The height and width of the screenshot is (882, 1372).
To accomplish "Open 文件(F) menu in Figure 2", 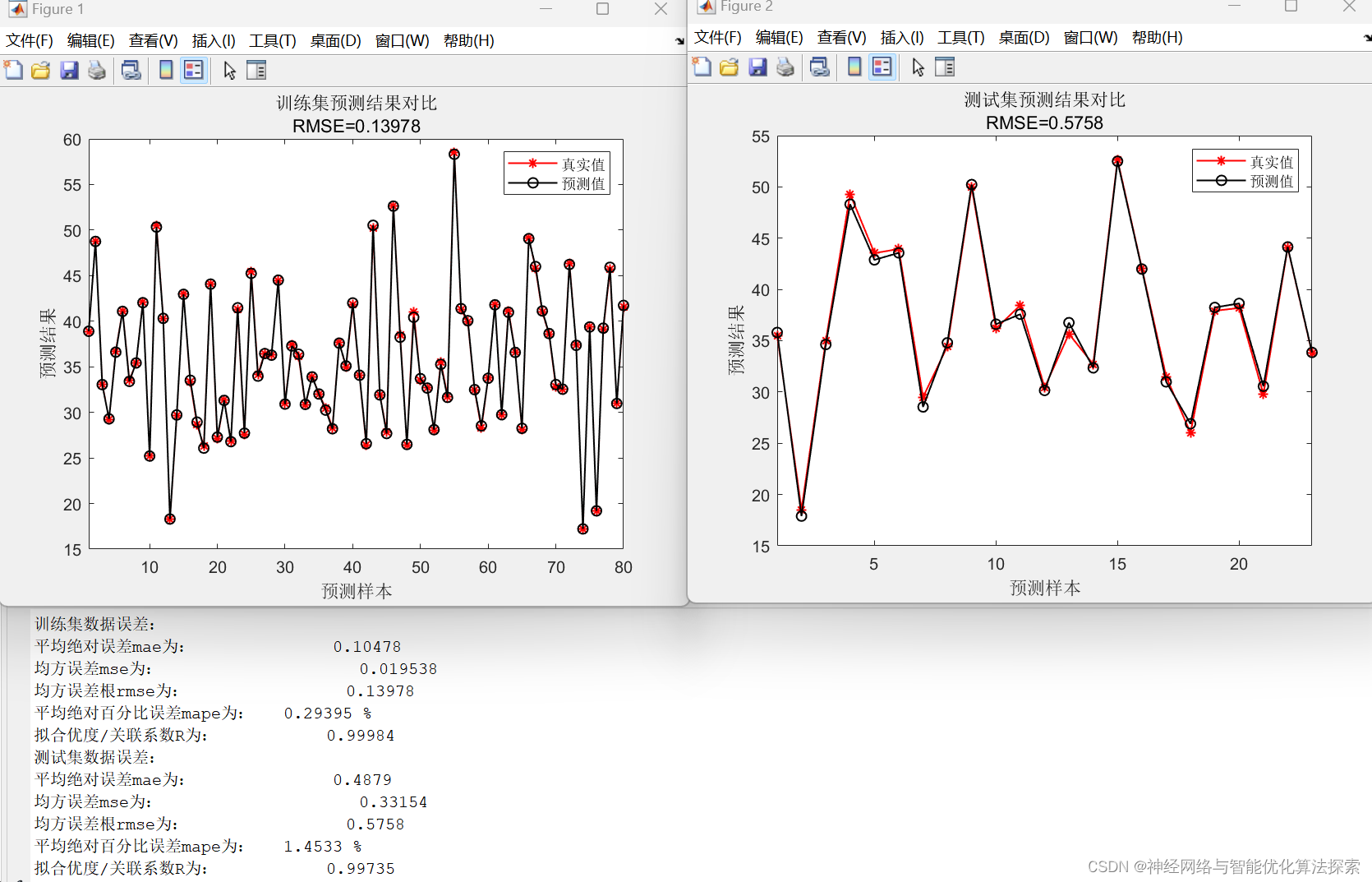I will coord(718,38).
